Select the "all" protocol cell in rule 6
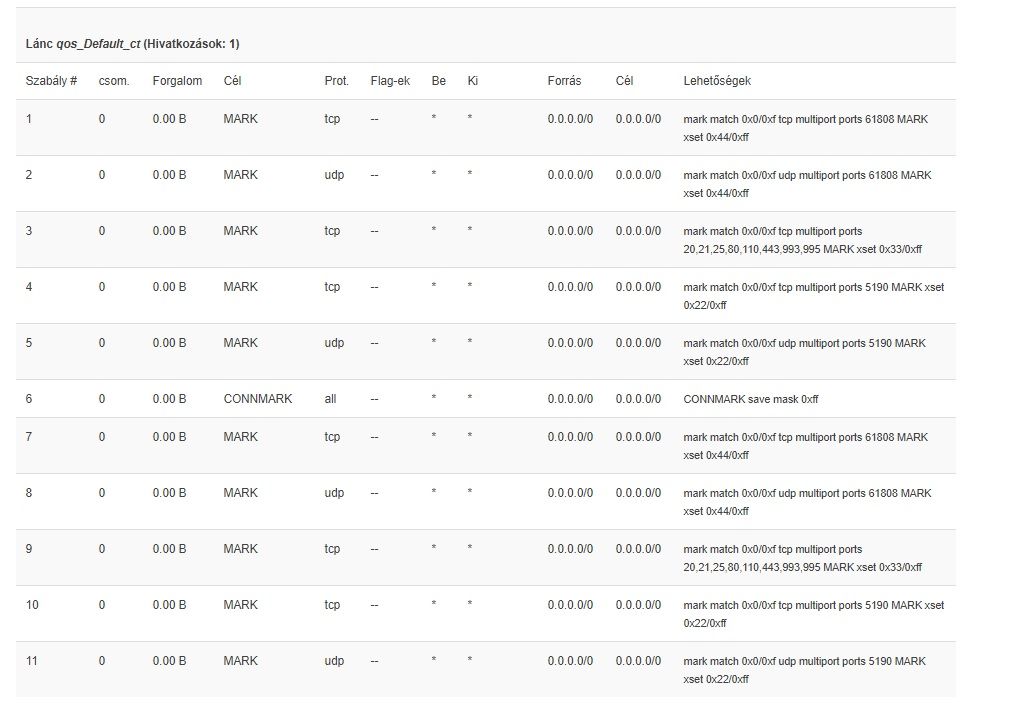 coord(330,399)
